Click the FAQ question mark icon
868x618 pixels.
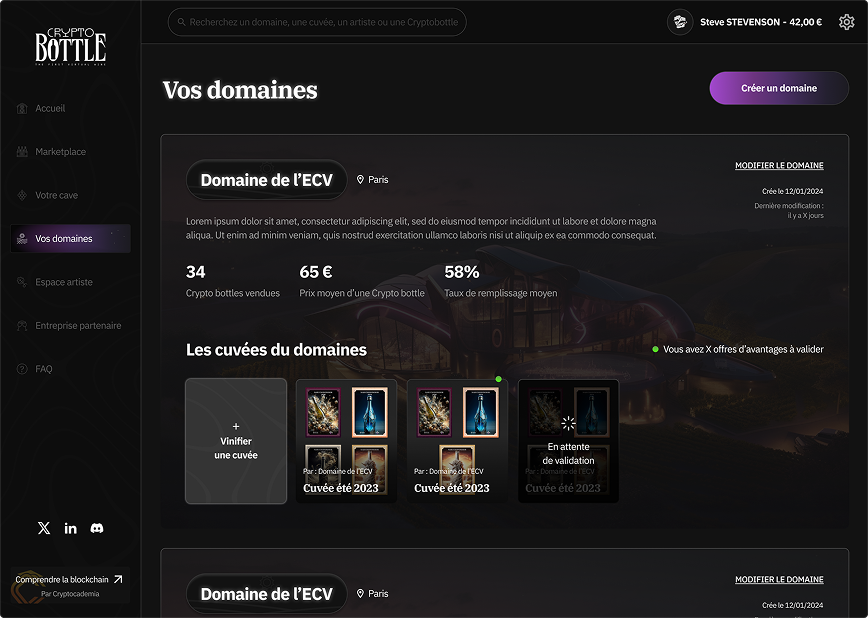point(22,369)
